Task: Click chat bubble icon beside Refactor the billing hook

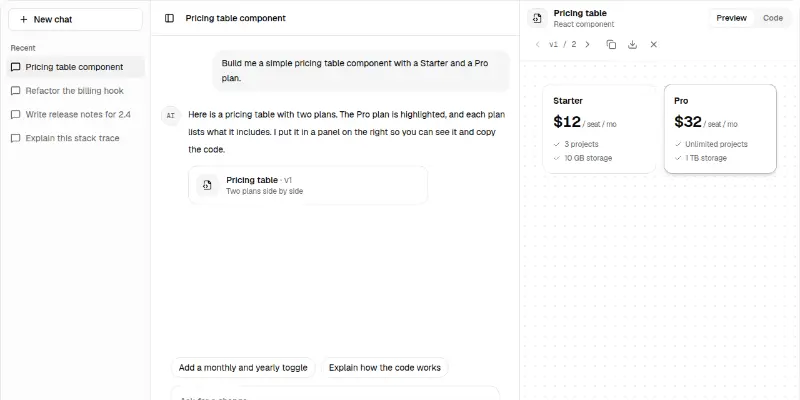Action: pyautogui.click(x=16, y=91)
